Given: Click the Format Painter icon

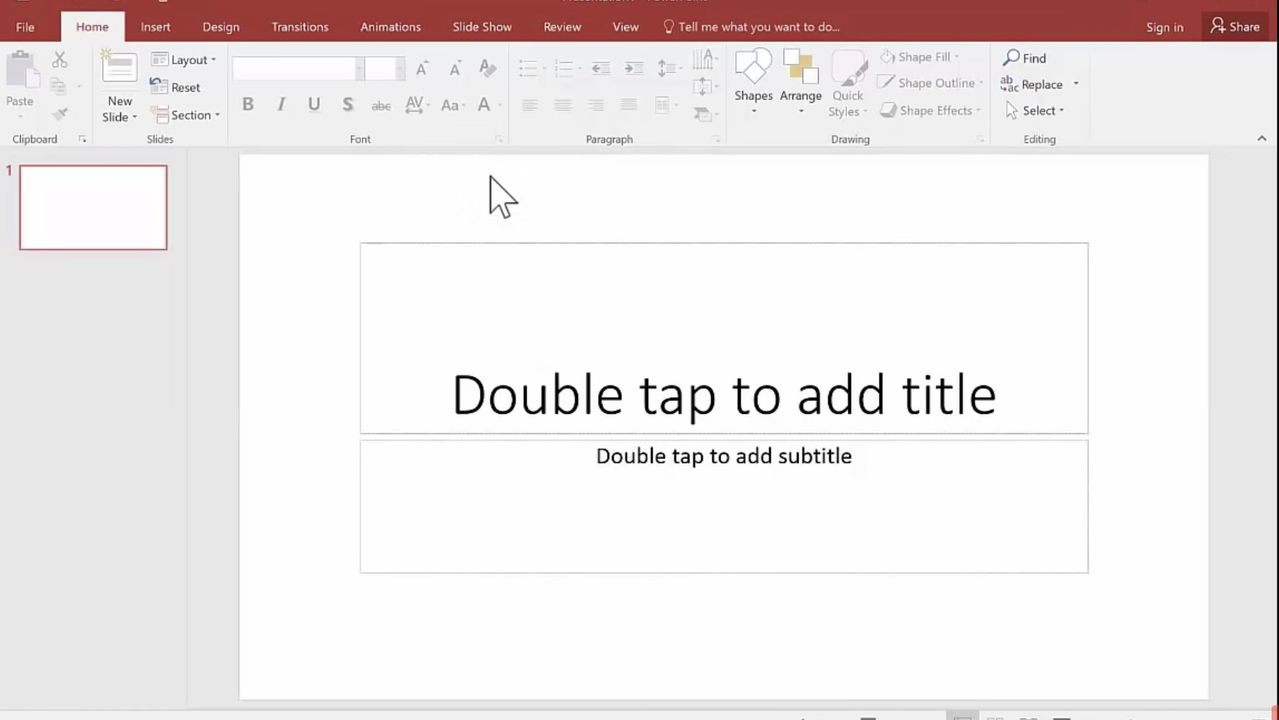Looking at the screenshot, I should coord(59,113).
